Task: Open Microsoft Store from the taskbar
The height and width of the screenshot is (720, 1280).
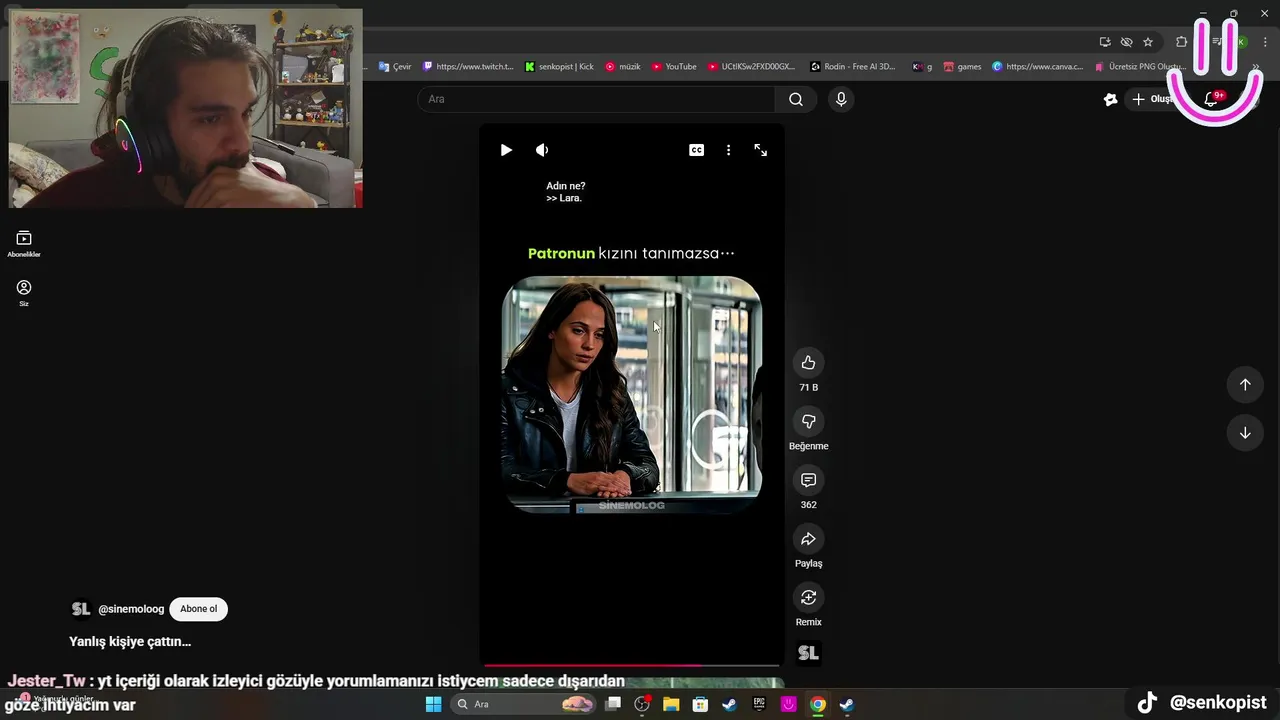Action: tap(700, 704)
